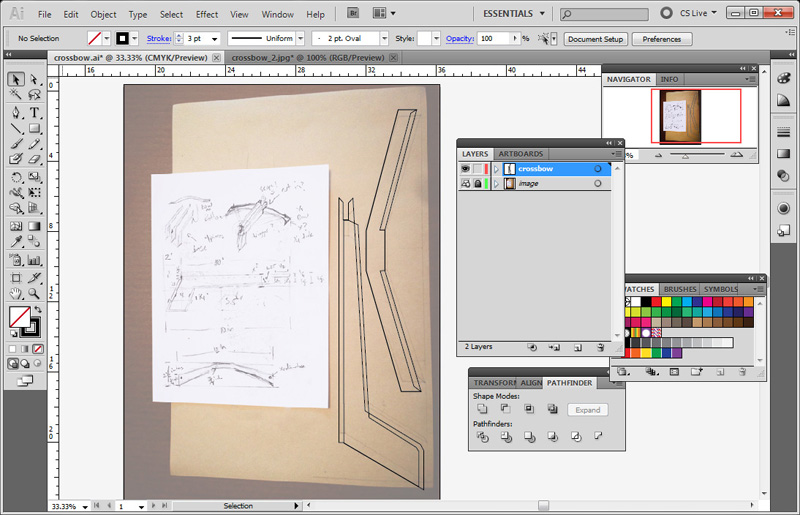800x515 pixels.
Task: Select the Magic Wand tool
Action: point(16,94)
